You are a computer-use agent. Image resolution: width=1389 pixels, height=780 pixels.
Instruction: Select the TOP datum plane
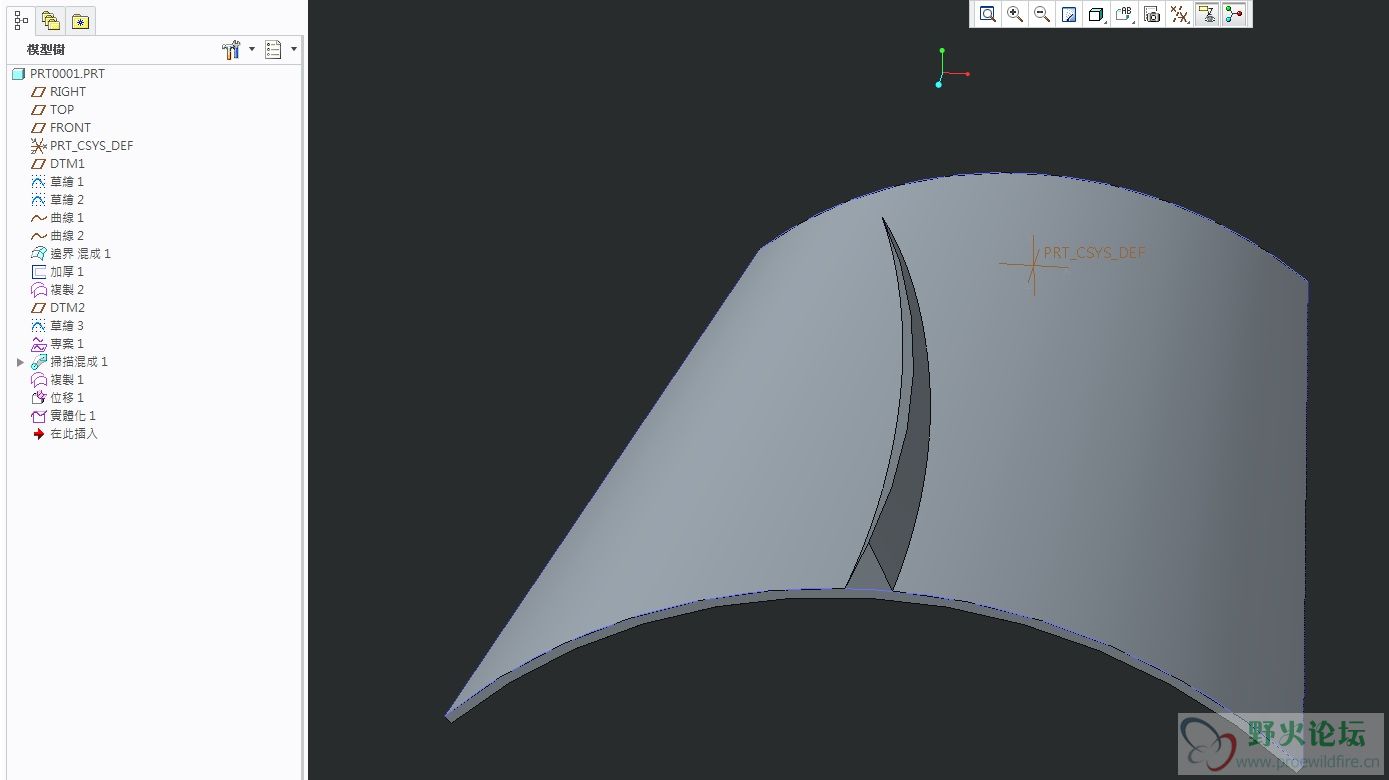click(x=53, y=110)
